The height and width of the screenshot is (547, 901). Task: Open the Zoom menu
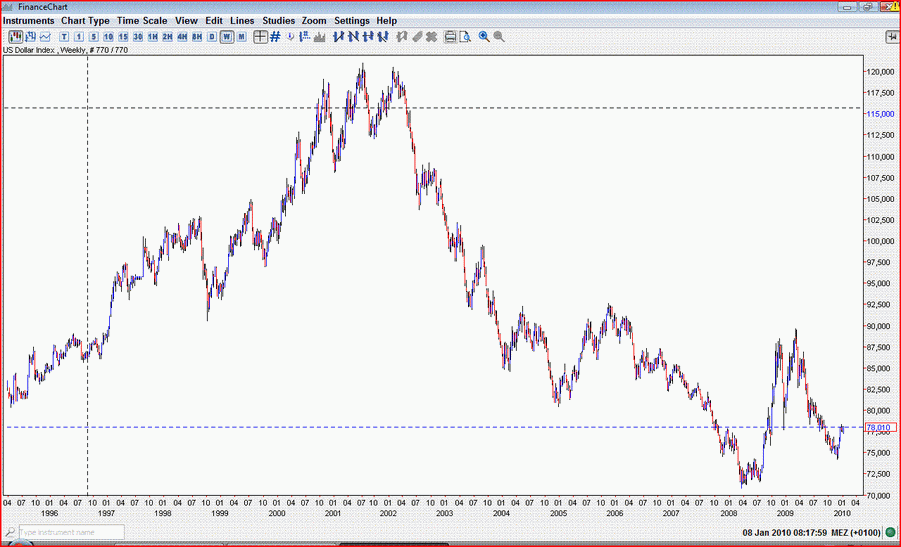tap(314, 21)
